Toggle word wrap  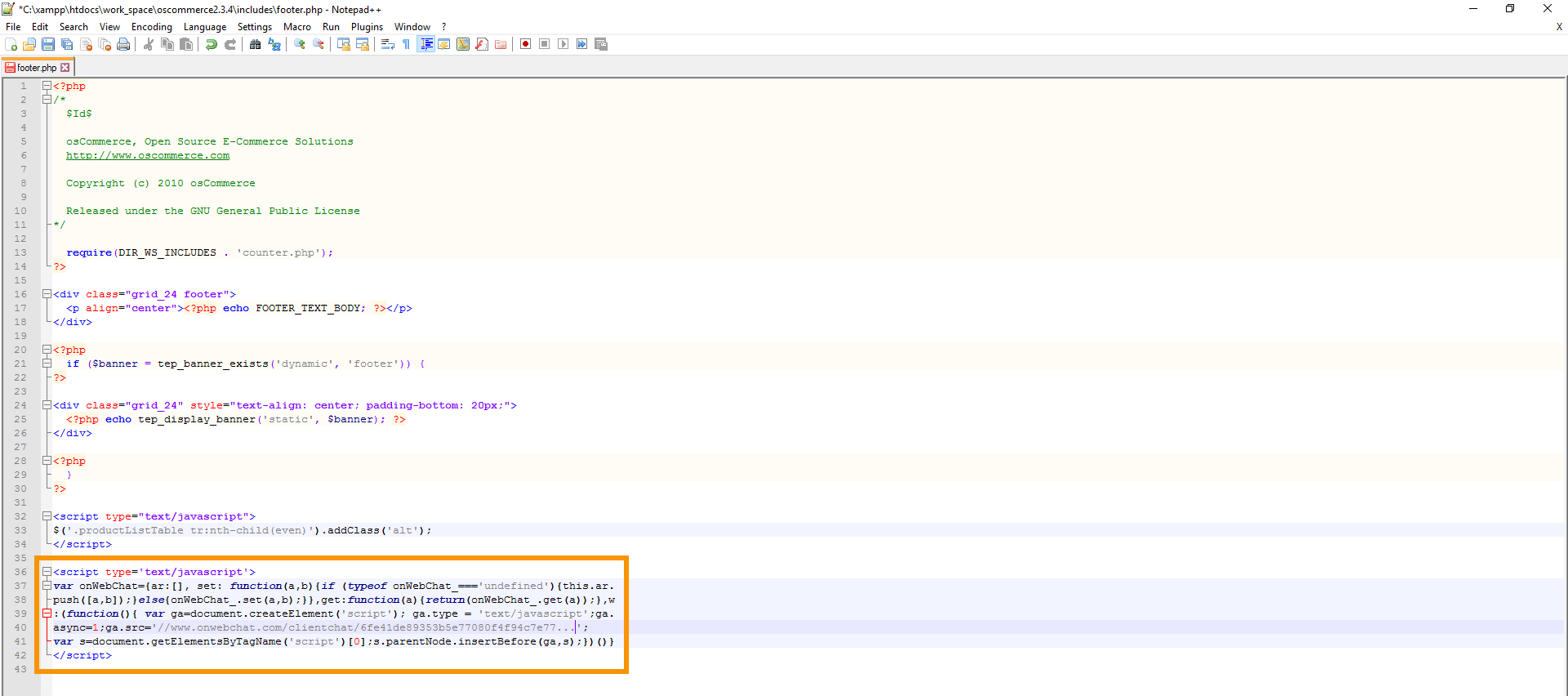pyautogui.click(x=388, y=44)
